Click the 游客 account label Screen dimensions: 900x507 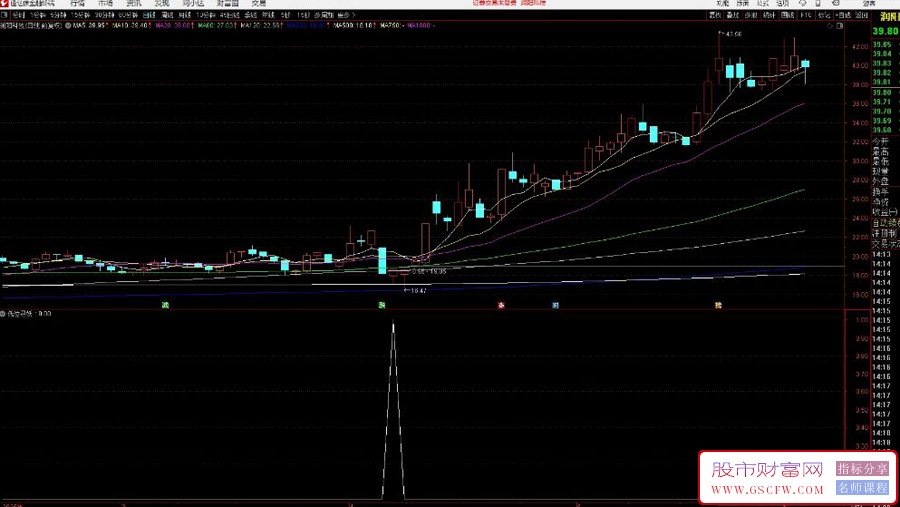[x=868, y=3]
